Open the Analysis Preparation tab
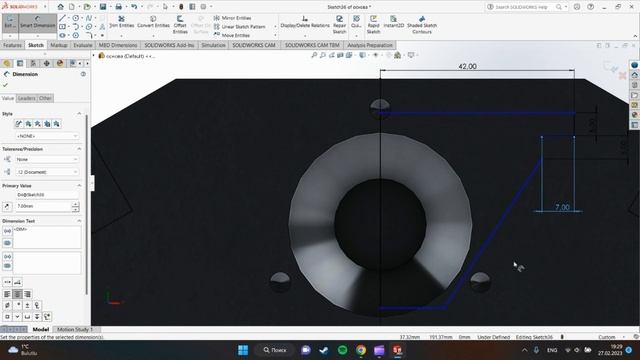 (370, 45)
